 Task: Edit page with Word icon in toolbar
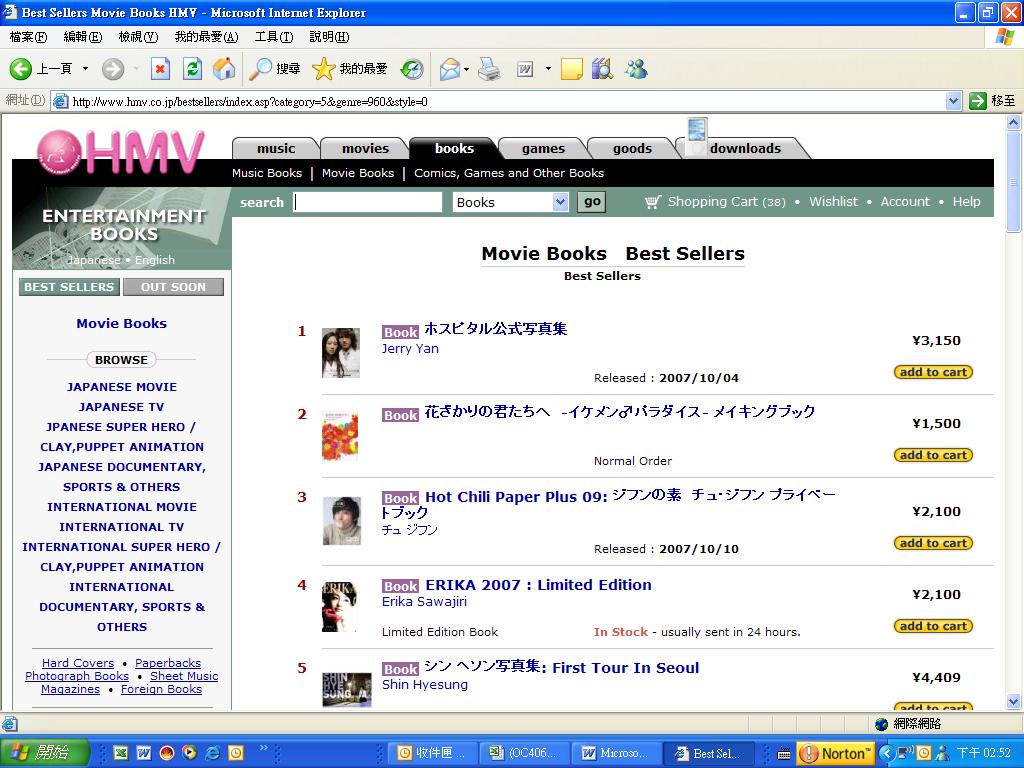525,69
